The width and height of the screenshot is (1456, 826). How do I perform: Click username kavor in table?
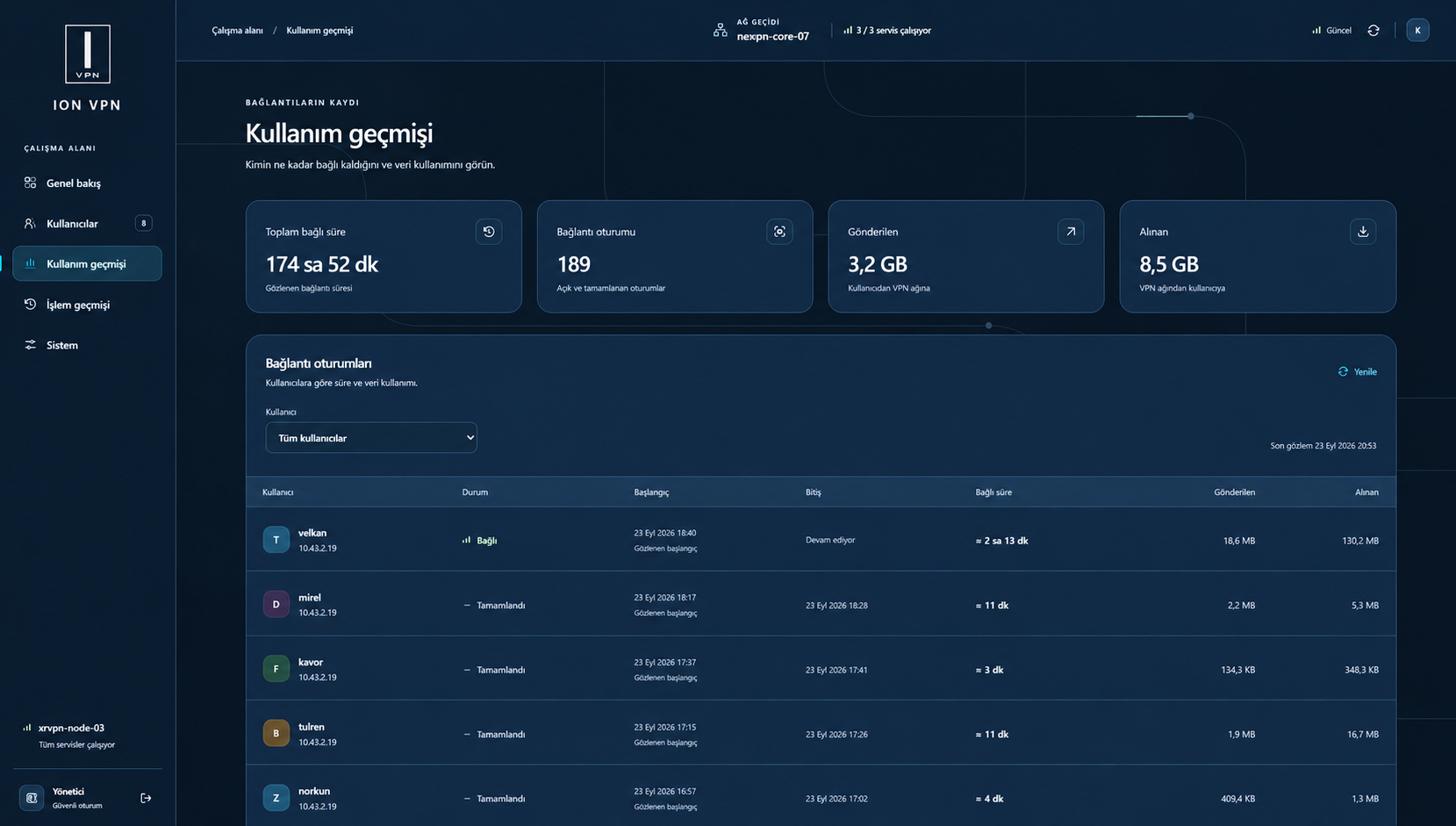(x=311, y=662)
